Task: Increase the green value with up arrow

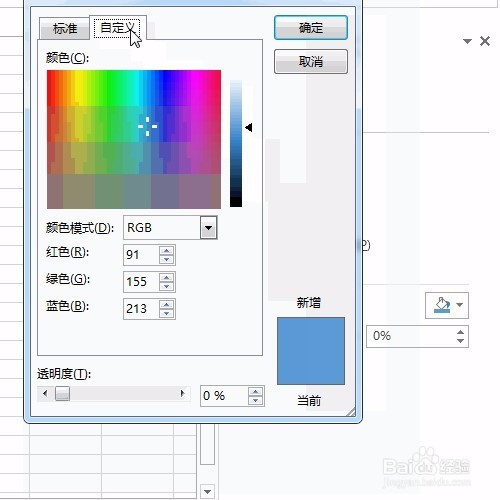Action: [166, 278]
